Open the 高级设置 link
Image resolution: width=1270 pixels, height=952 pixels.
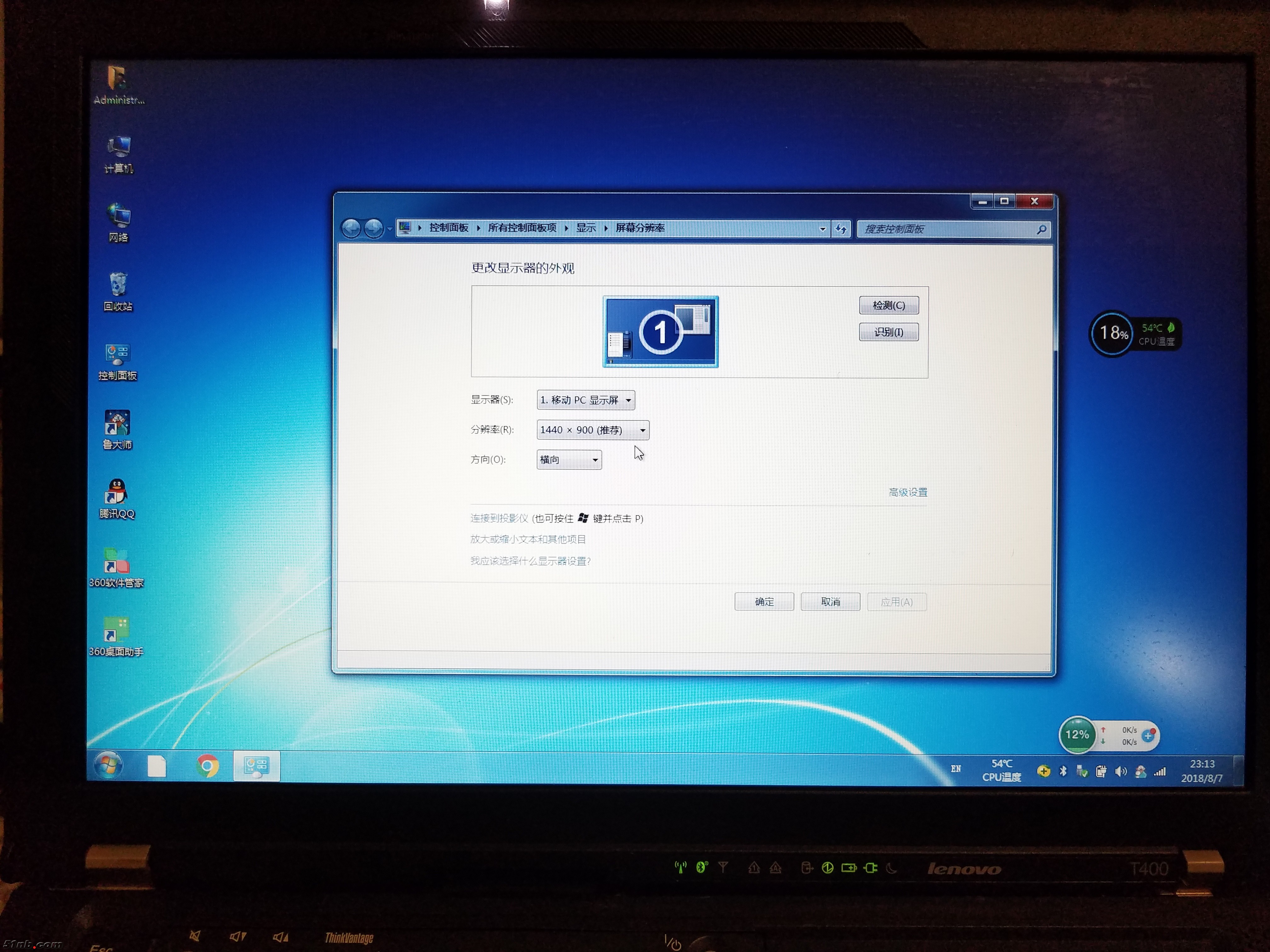(x=908, y=492)
